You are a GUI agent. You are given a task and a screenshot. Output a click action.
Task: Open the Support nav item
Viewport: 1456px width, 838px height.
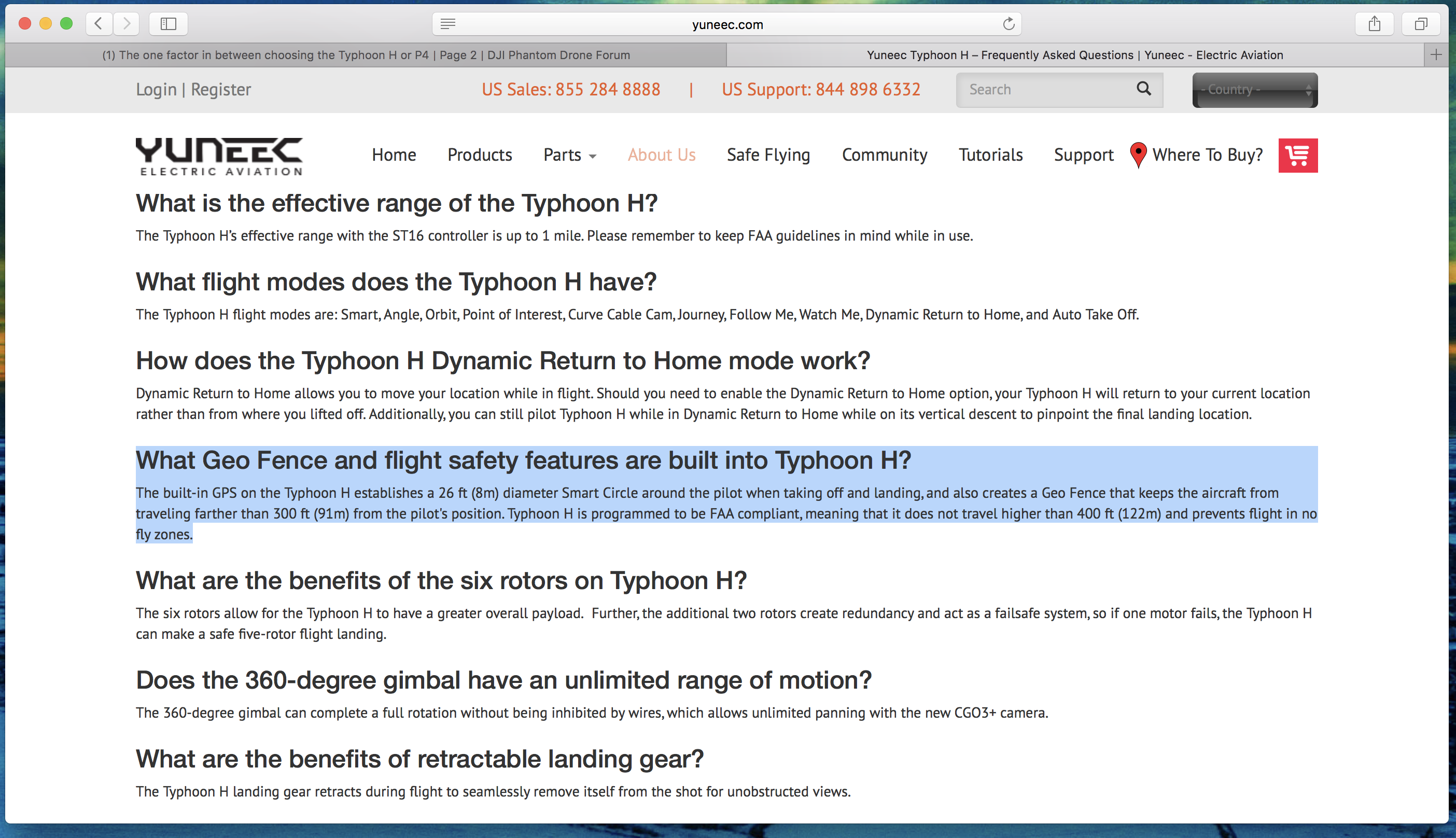[1084, 155]
